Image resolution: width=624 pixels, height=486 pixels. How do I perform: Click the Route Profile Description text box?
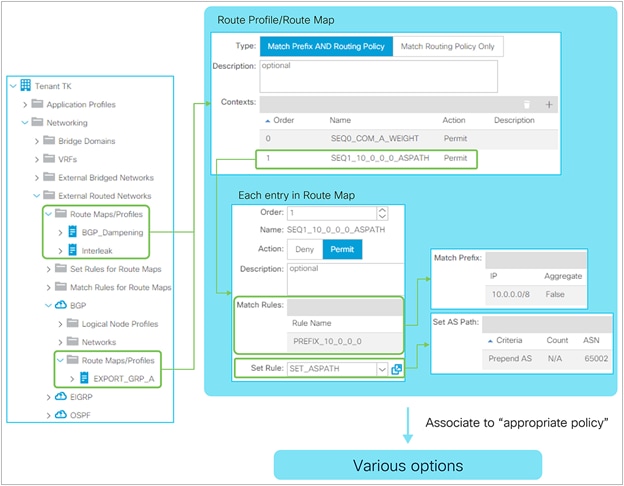pyautogui.click(x=378, y=76)
